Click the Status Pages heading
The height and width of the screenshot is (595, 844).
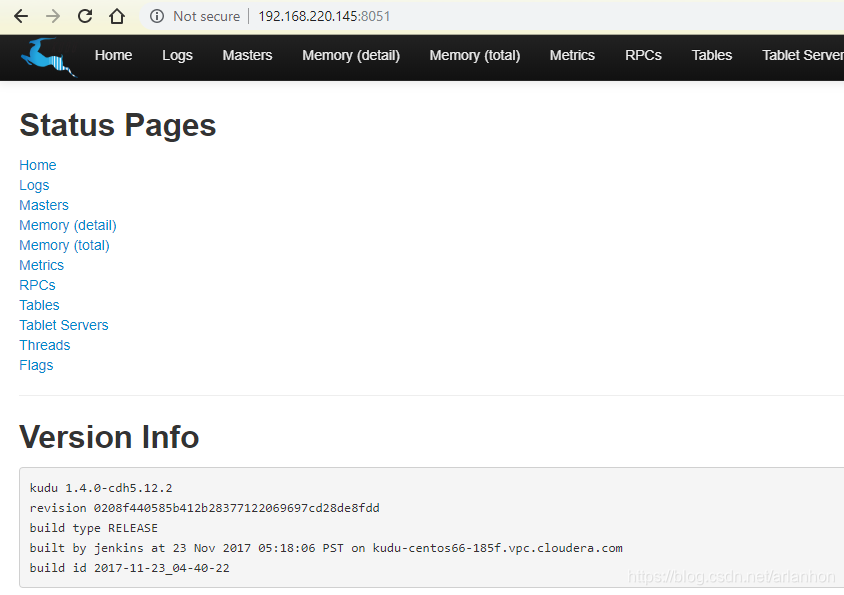point(117,125)
